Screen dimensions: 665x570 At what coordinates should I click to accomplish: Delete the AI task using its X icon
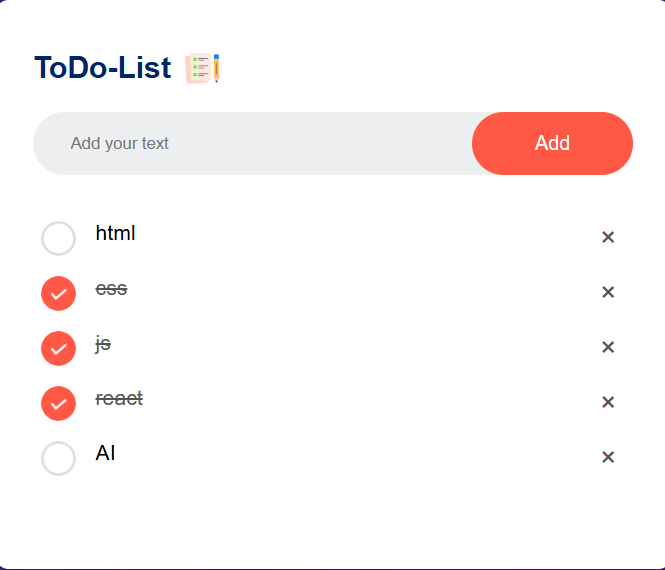(x=608, y=457)
